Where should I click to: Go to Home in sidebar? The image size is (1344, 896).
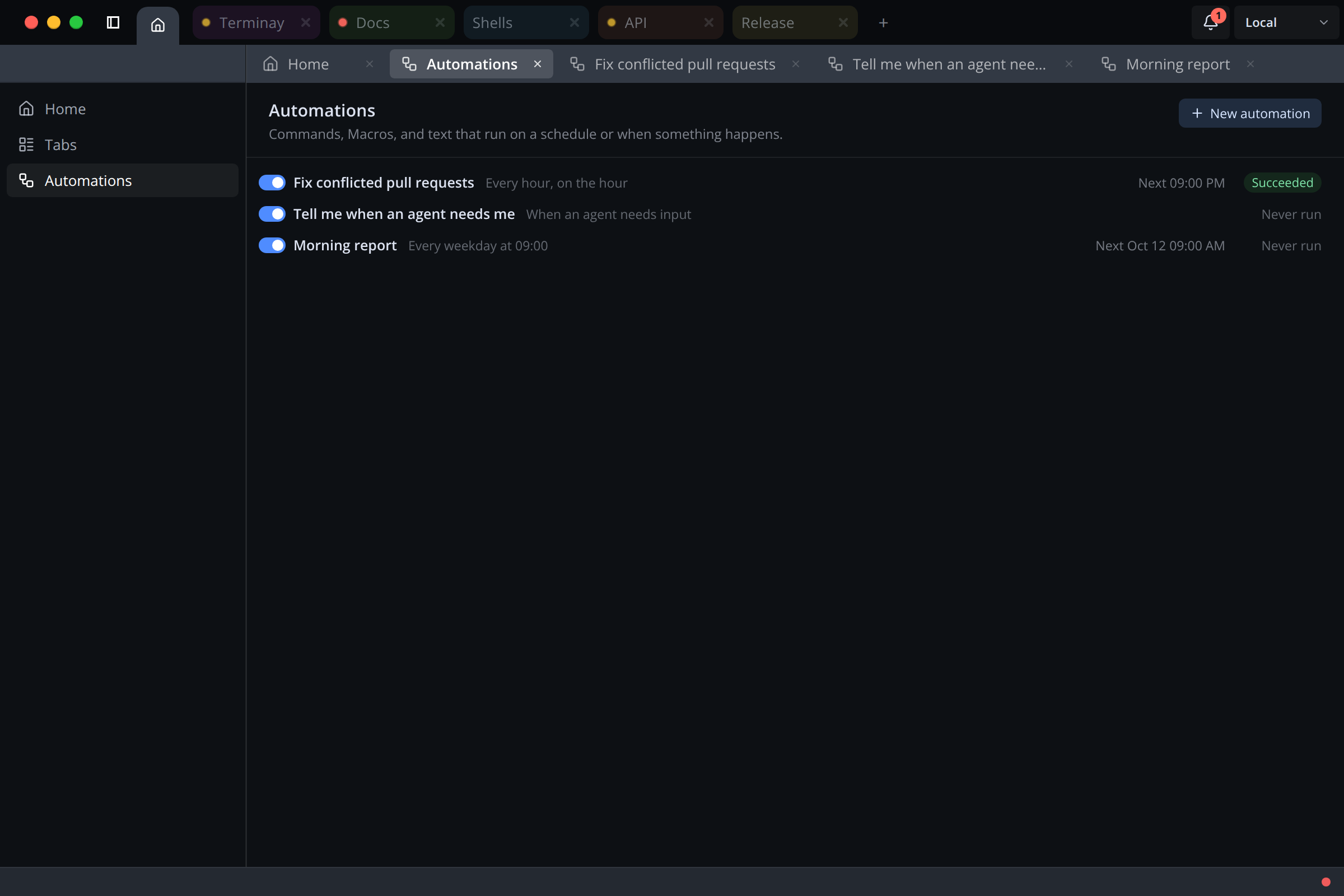122,109
